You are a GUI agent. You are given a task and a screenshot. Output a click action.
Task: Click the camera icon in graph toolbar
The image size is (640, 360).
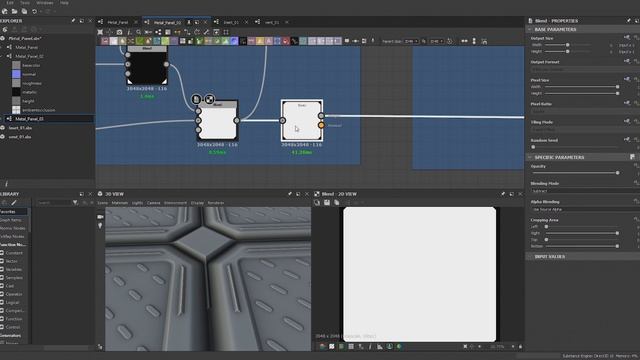point(119,32)
